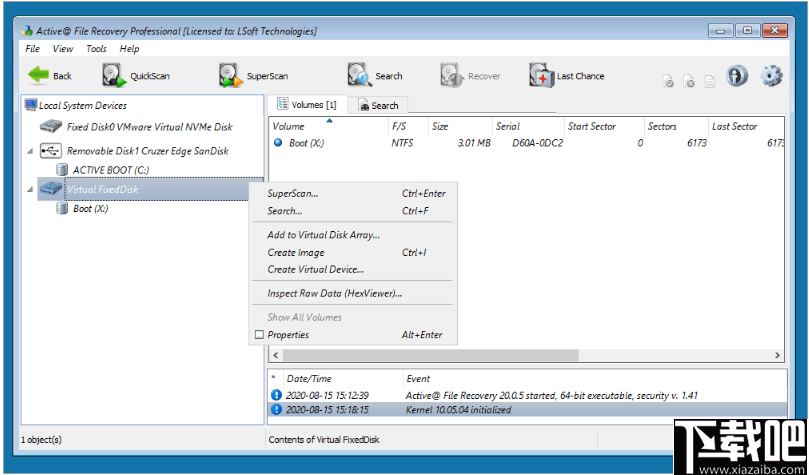Screen dimensions: 809x475
Task: Select Removable Disk1 Cruzer Edge SanDisk
Action: pos(148,151)
